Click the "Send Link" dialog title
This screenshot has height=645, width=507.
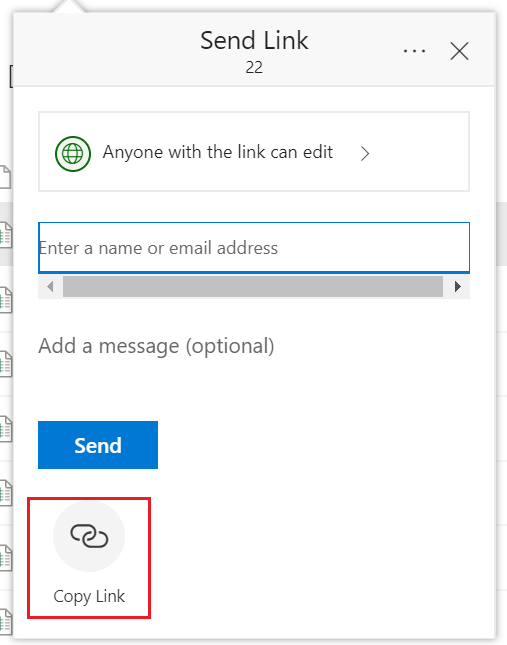click(x=254, y=40)
